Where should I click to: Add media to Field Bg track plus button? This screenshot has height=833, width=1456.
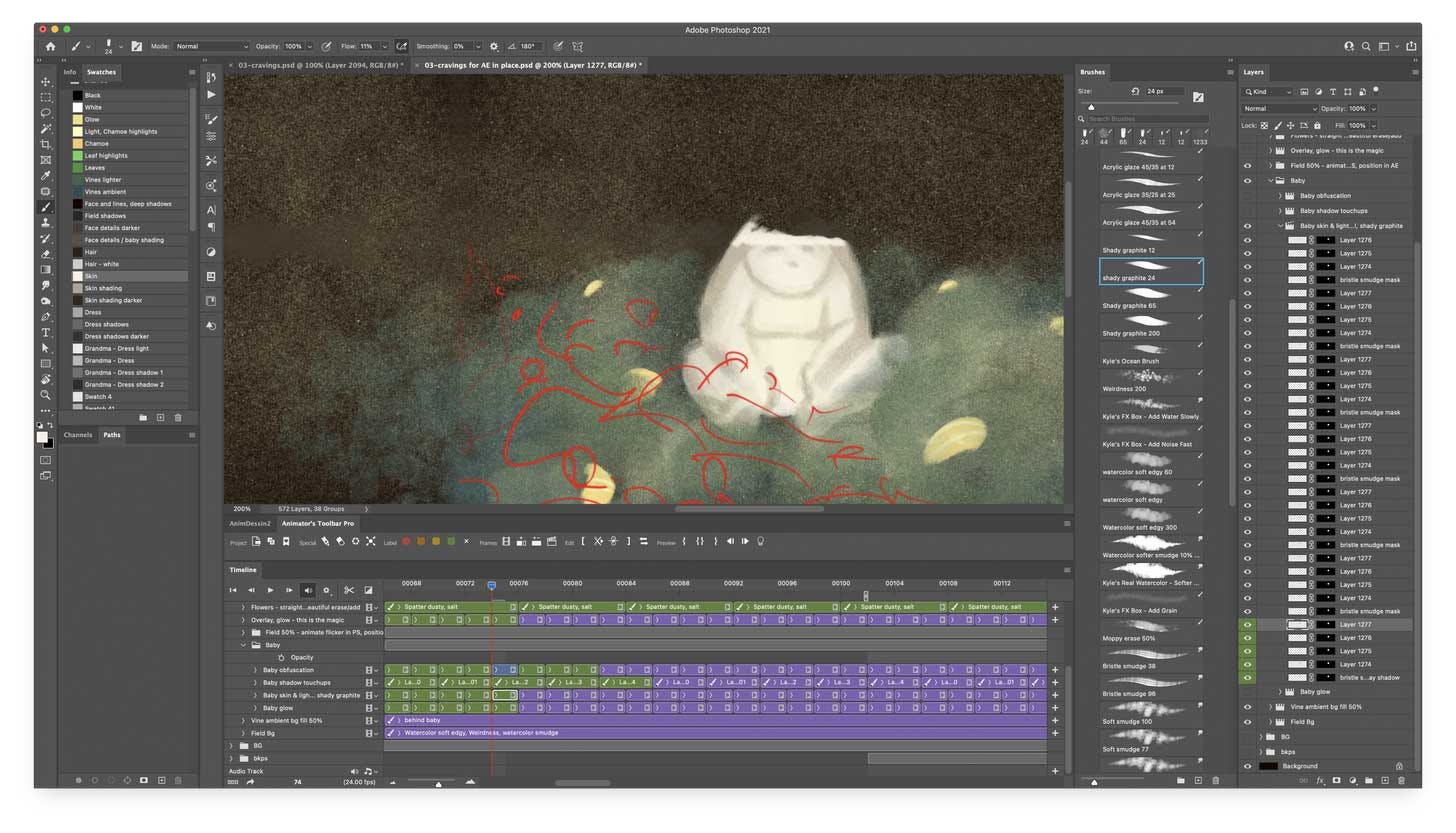(1055, 733)
